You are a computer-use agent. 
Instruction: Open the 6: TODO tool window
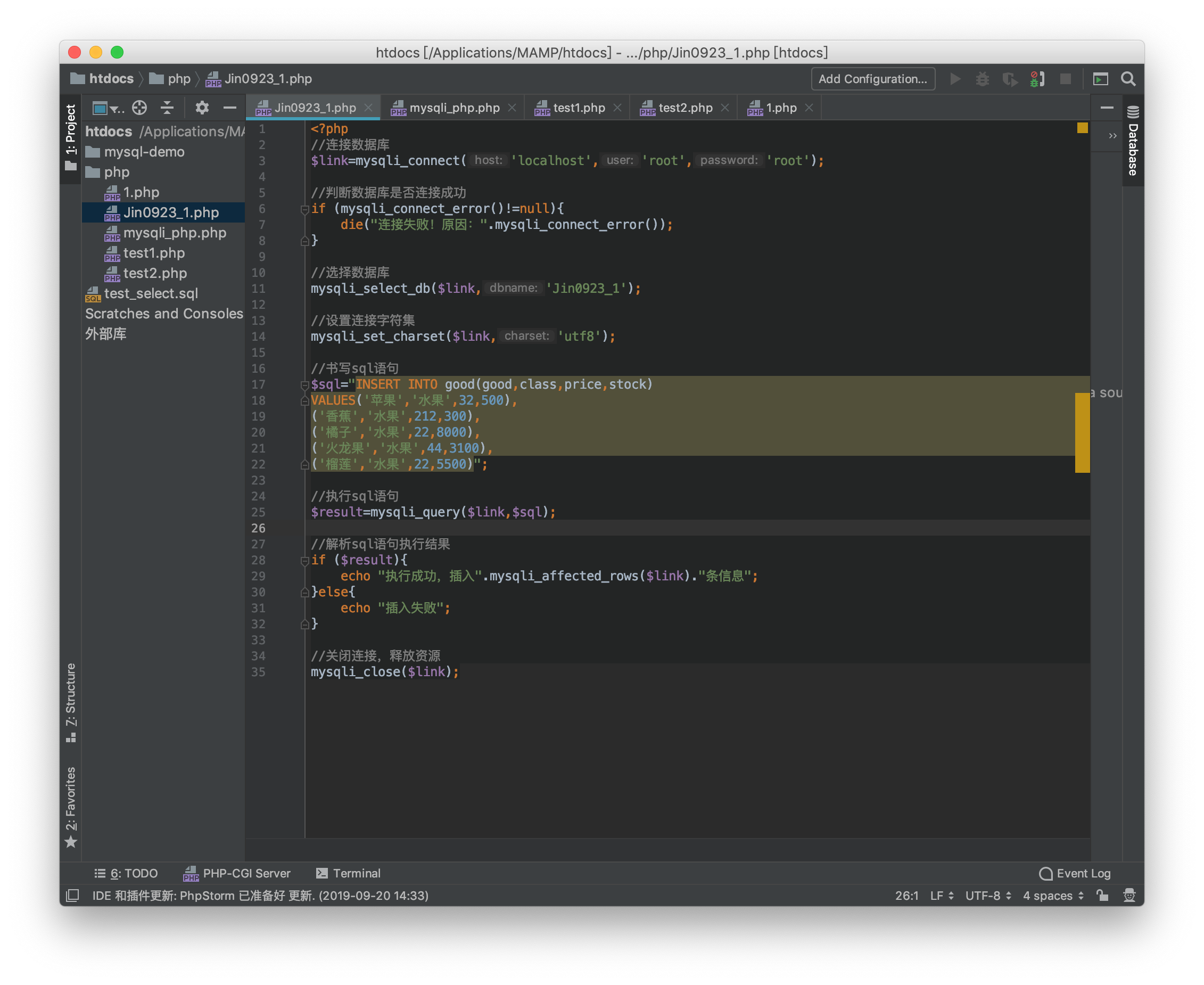(126, 873)
